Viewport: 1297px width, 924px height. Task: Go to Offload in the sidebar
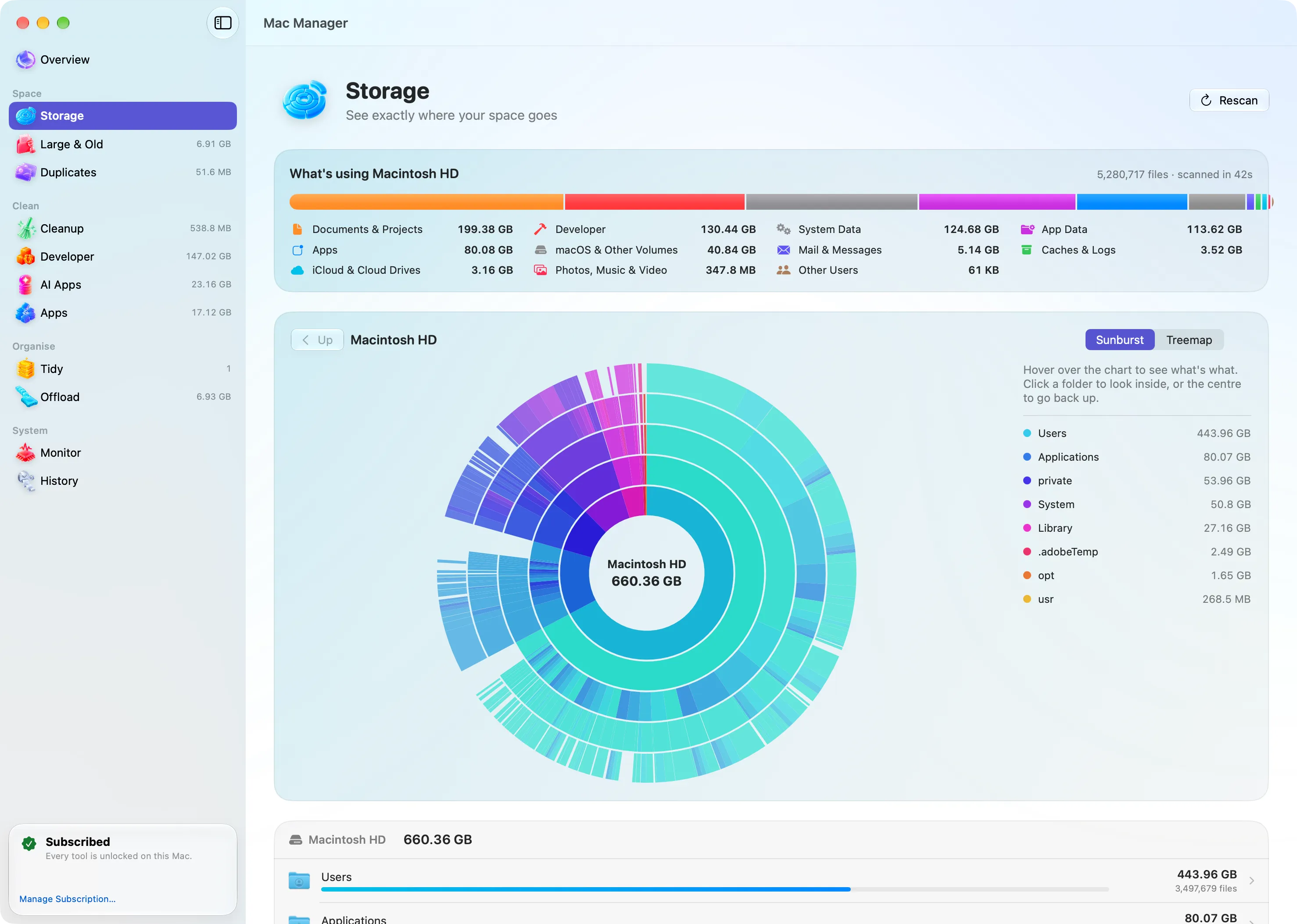[x=123, y=397]
